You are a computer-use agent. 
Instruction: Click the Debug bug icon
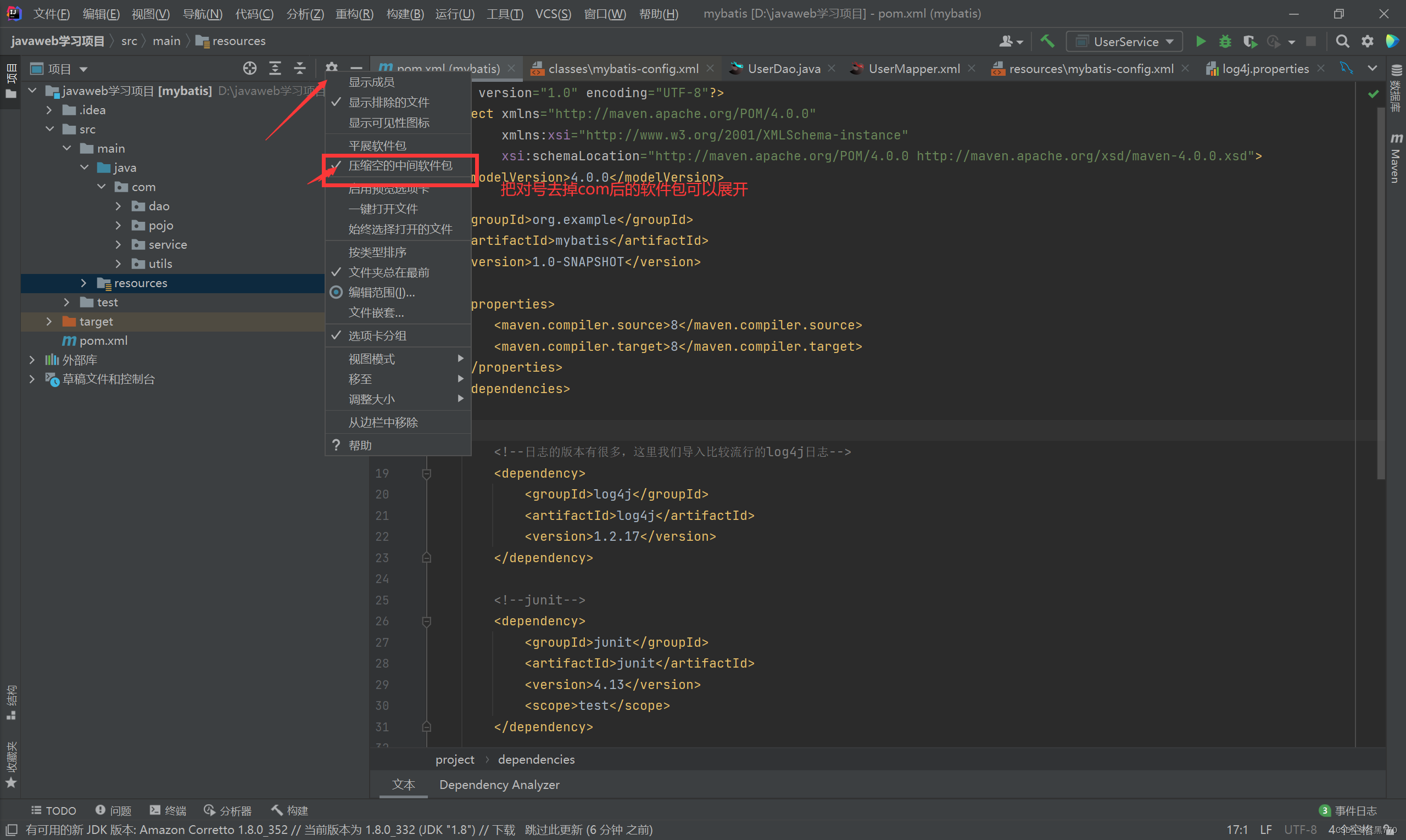tap(1225, 41)
